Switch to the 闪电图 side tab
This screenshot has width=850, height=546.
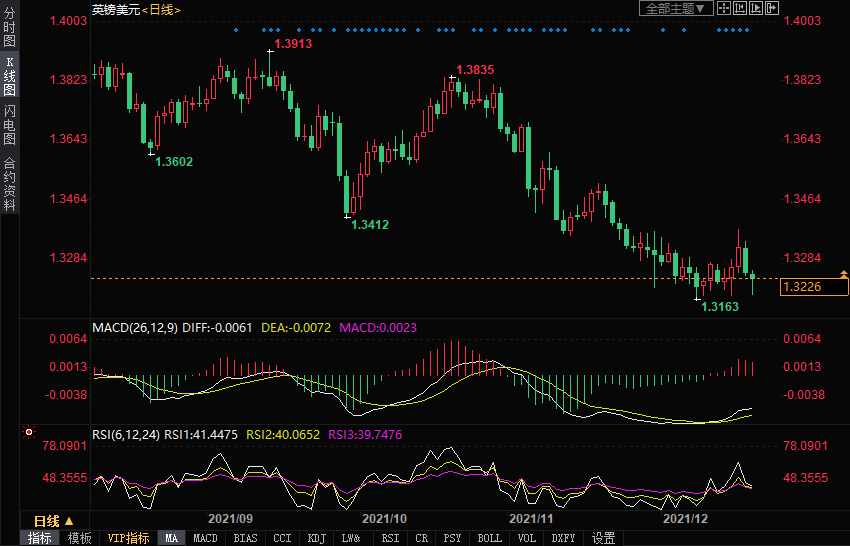(9, 118)
